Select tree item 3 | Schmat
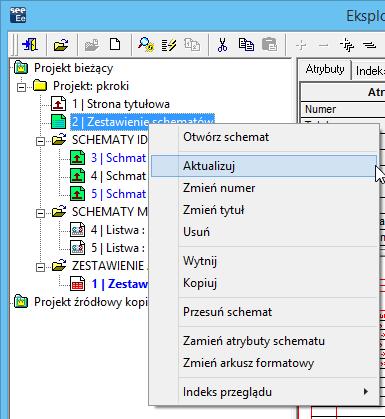 [x=118, y=158]
